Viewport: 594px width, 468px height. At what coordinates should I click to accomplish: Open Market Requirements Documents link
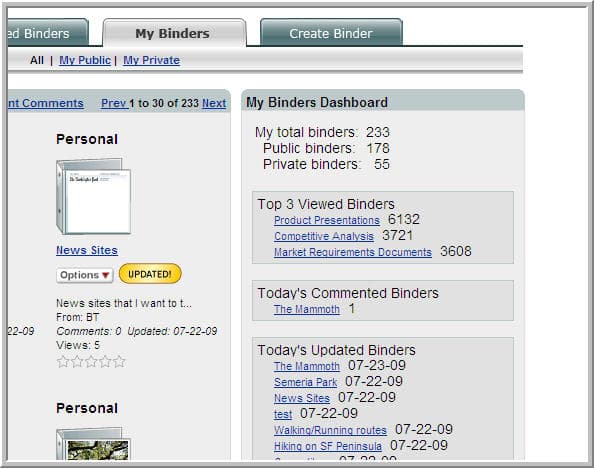coord(353,252)
